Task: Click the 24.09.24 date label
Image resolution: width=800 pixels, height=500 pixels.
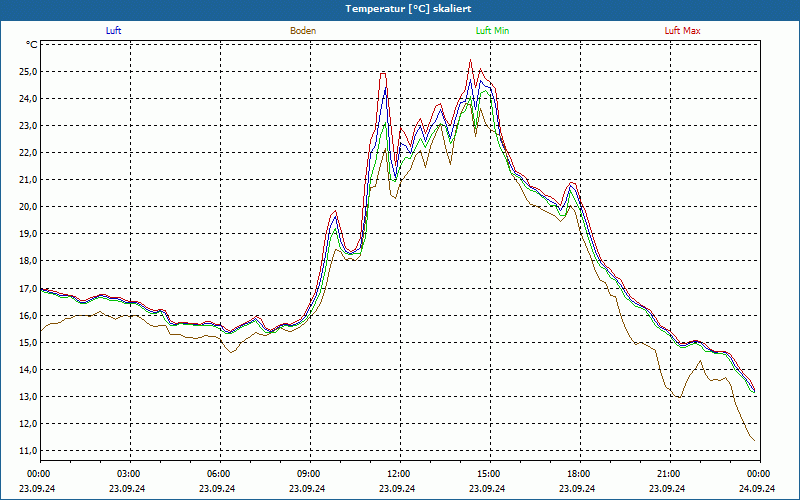Action: 758,489
